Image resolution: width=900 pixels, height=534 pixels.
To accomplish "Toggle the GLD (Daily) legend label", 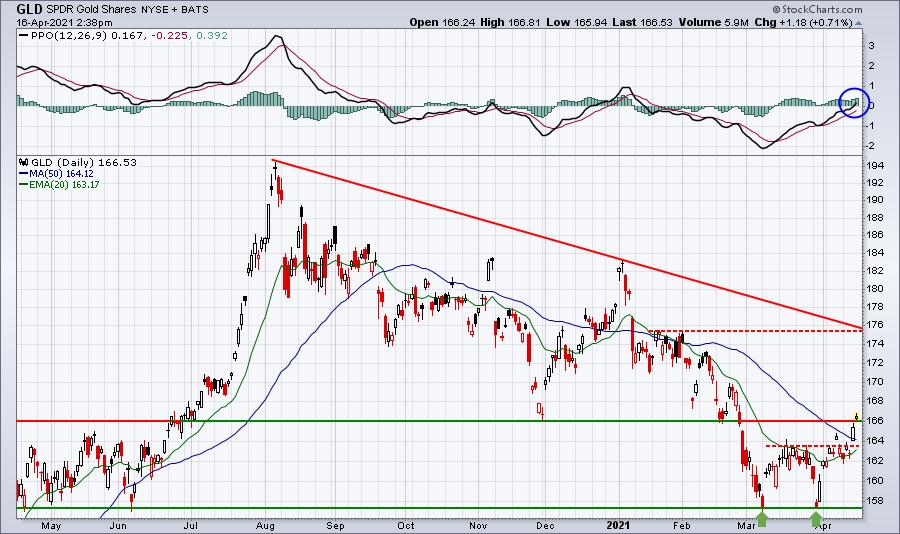I will (53, 160).
